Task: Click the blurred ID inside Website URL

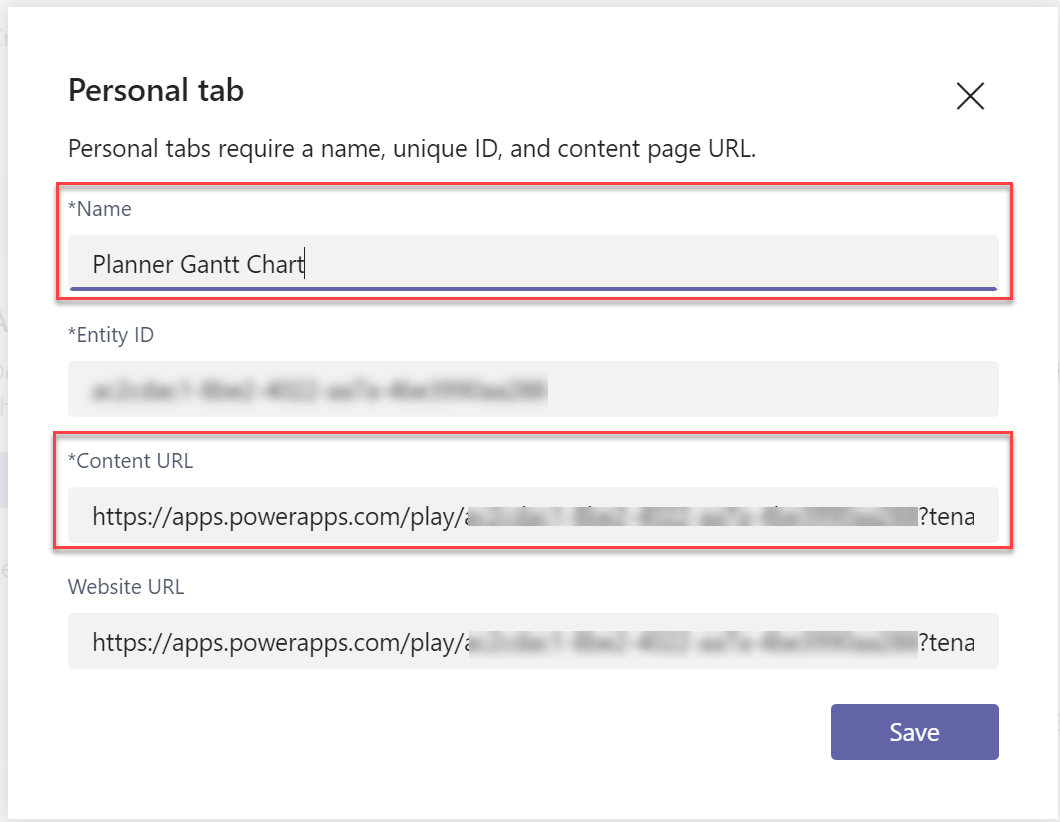Action: tap(692, 641)
